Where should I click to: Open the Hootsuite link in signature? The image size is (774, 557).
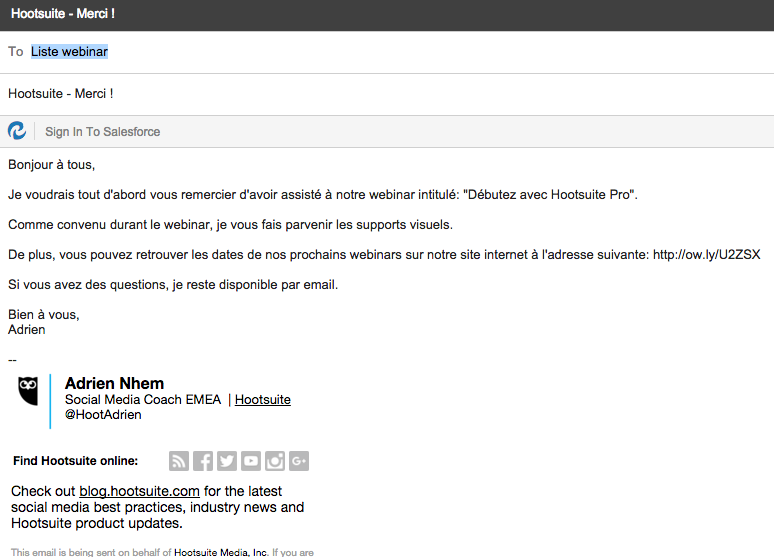pos(263,399)
